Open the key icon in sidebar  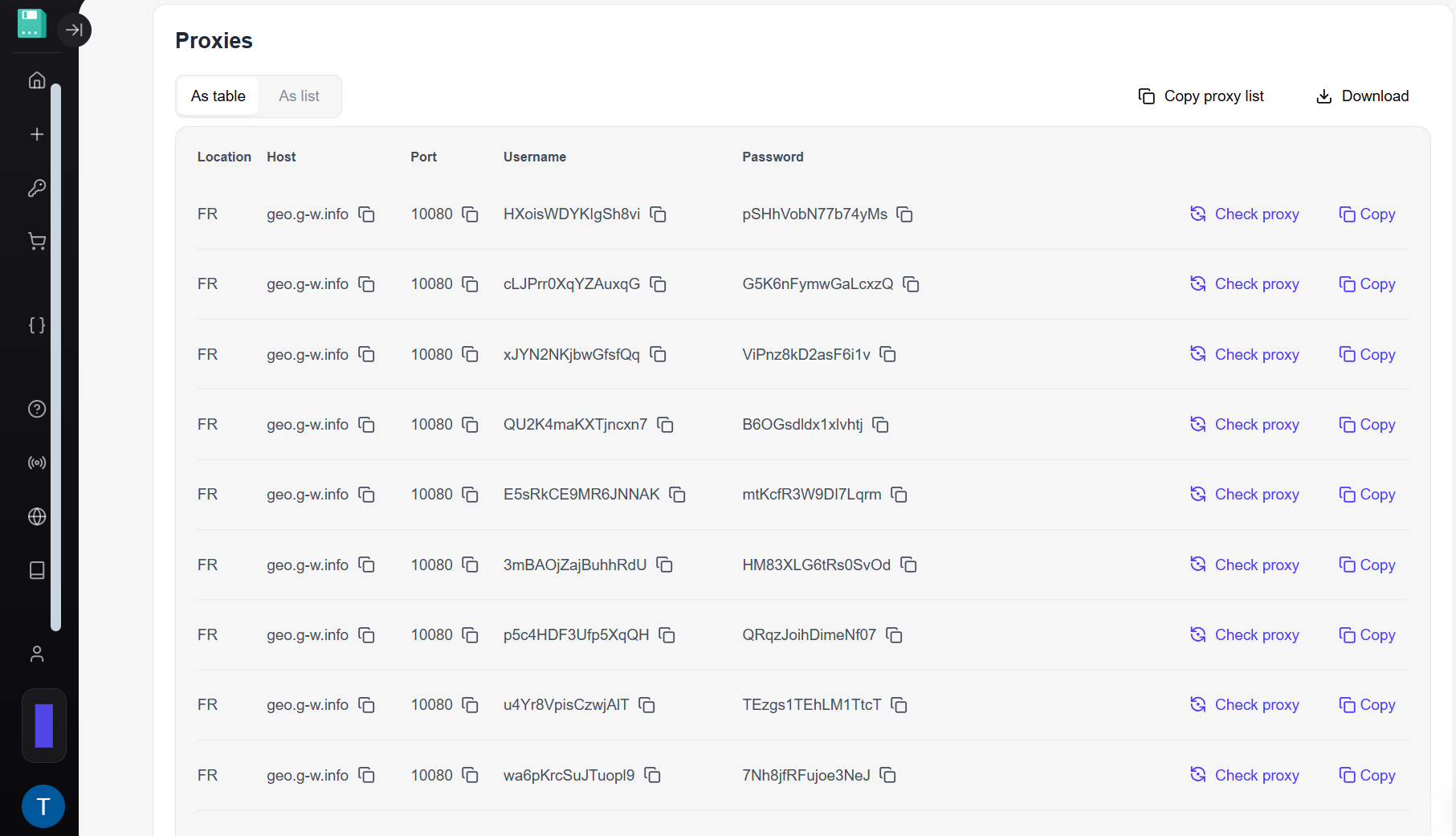(37, 188)
